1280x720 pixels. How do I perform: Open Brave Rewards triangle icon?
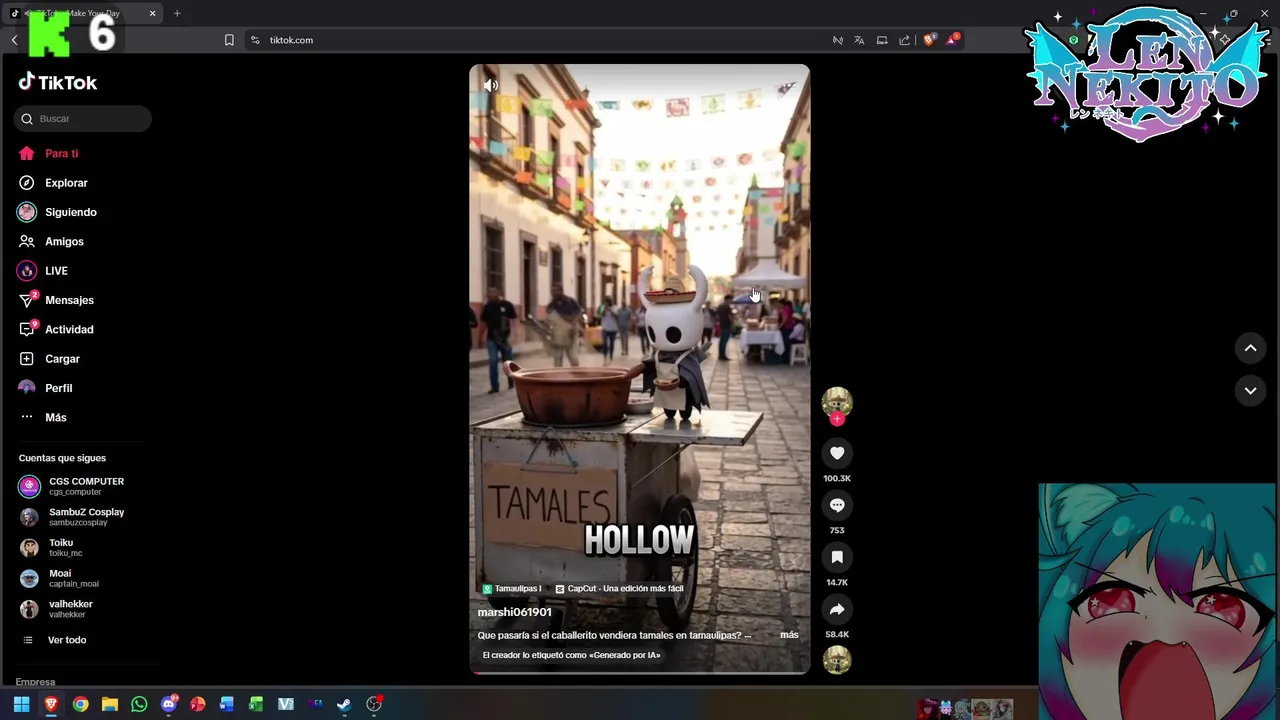point(953,40)
